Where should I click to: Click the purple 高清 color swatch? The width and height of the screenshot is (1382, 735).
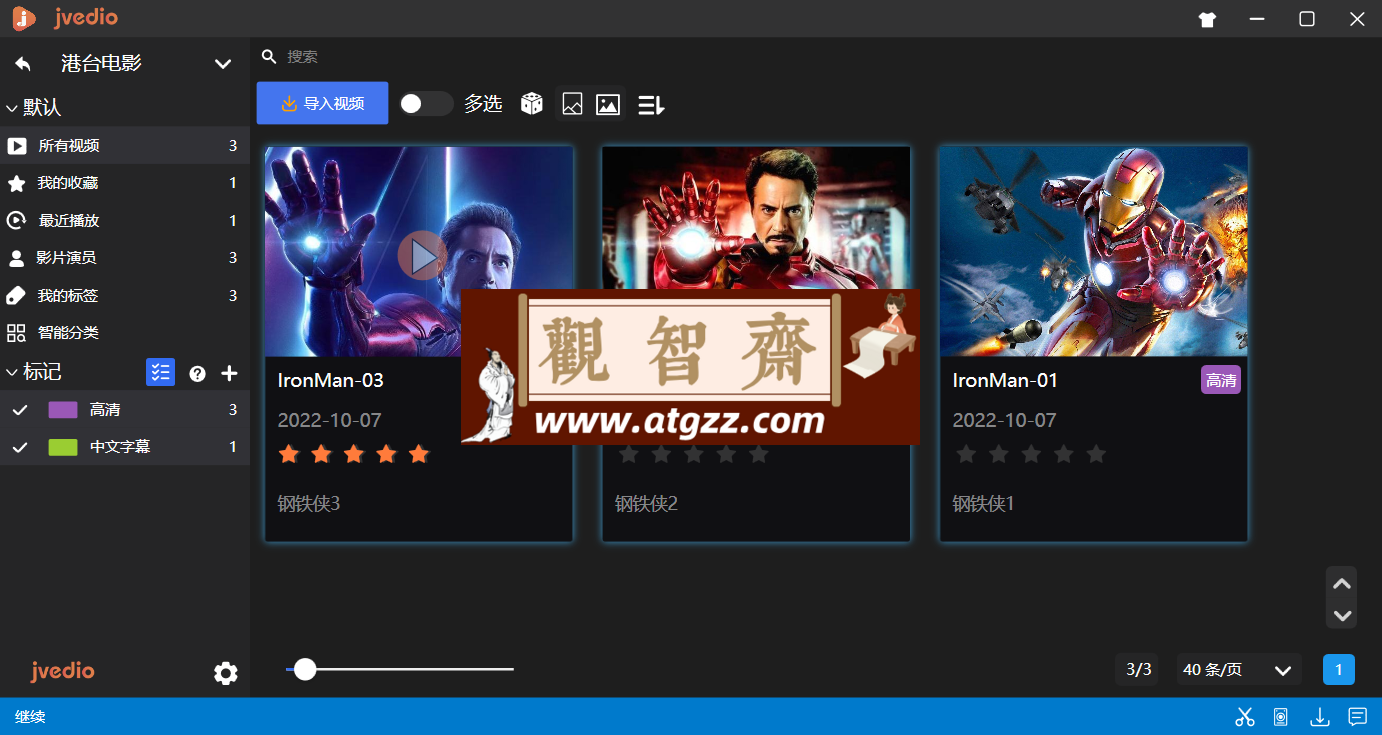click(63, 410)
